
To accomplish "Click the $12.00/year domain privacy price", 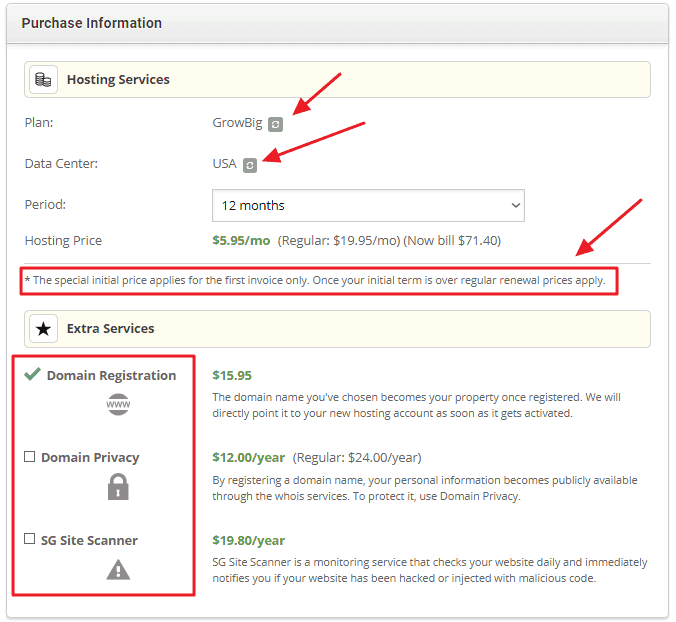I will click(248, 457).
